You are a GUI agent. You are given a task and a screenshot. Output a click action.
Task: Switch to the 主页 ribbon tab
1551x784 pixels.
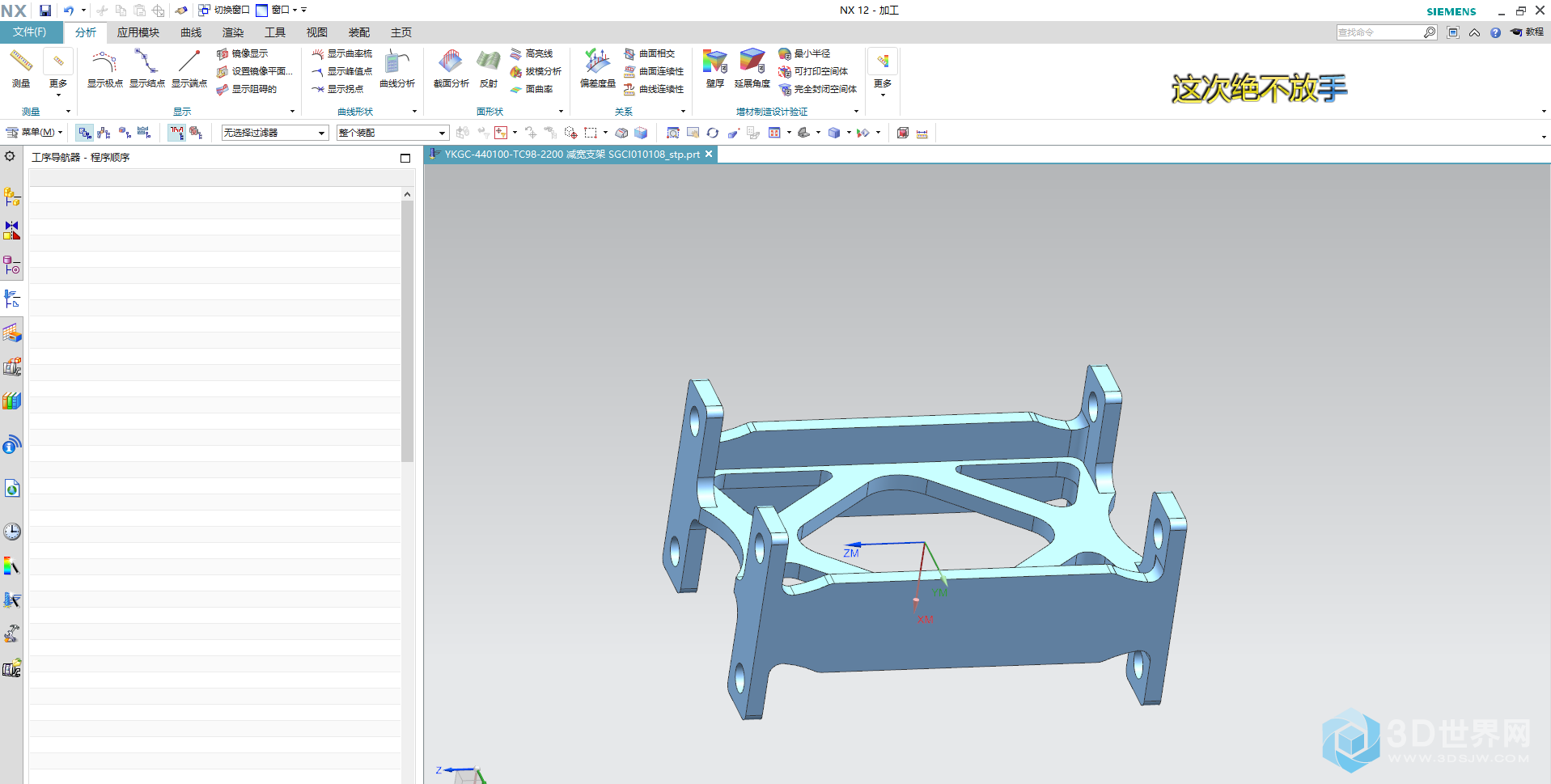(401, 32)
